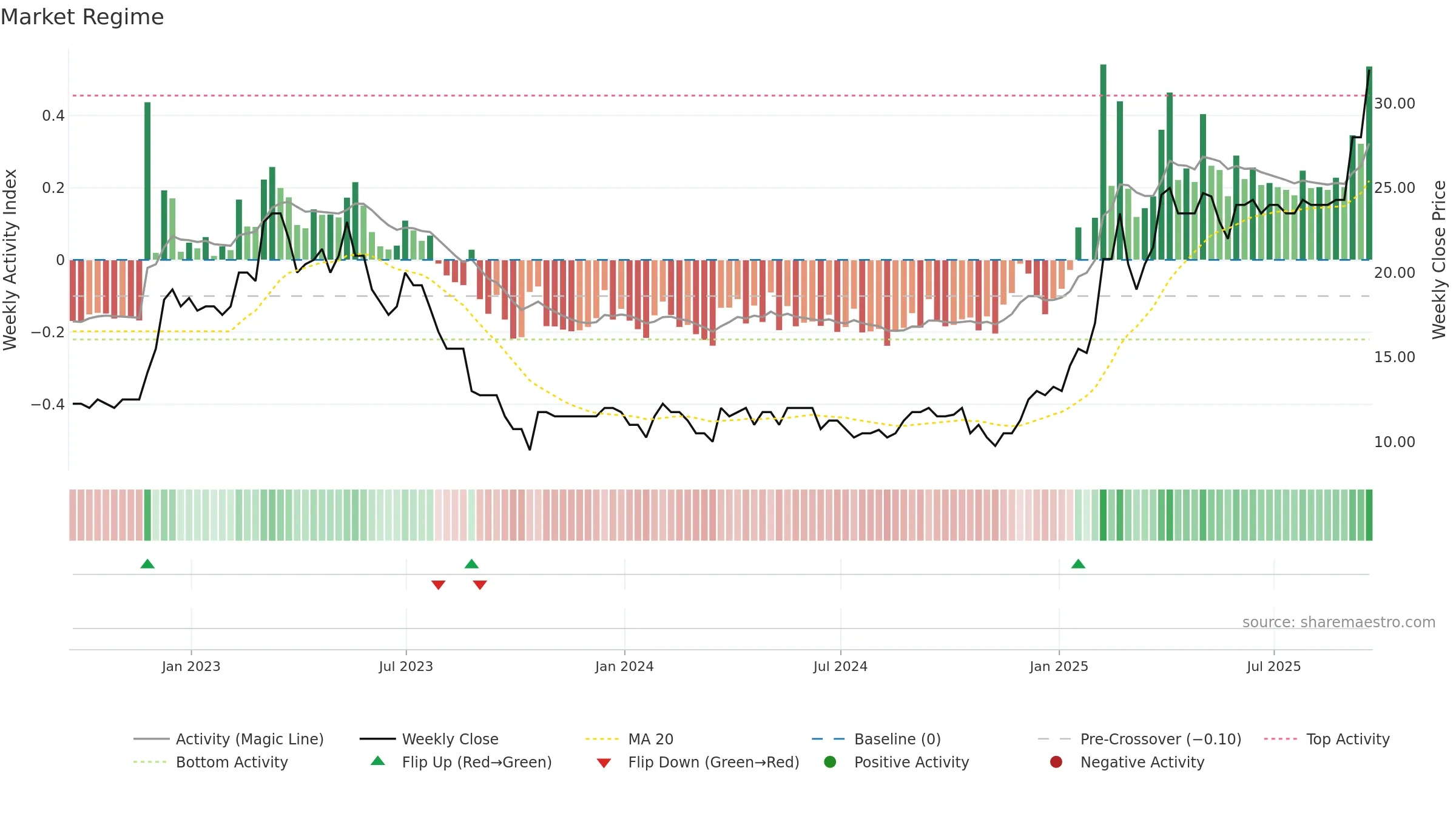Viewport: 1456px width, 819px height.
Task: Toggle the Top Activity legend entry
Action: point(1327,739)
